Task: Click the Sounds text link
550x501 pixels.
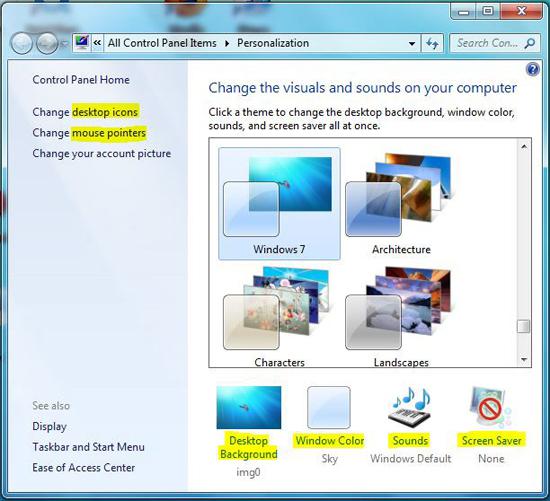Action: click(410, 441)
